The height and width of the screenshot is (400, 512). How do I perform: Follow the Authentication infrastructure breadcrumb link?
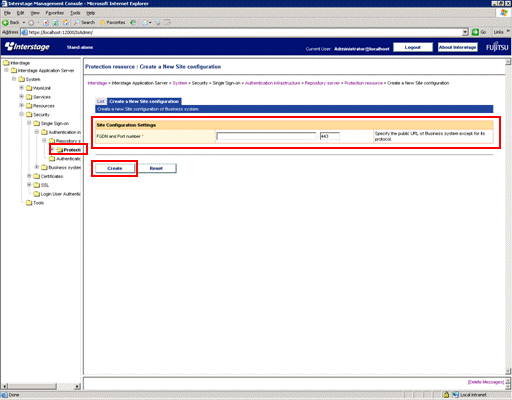click(272, 83)
